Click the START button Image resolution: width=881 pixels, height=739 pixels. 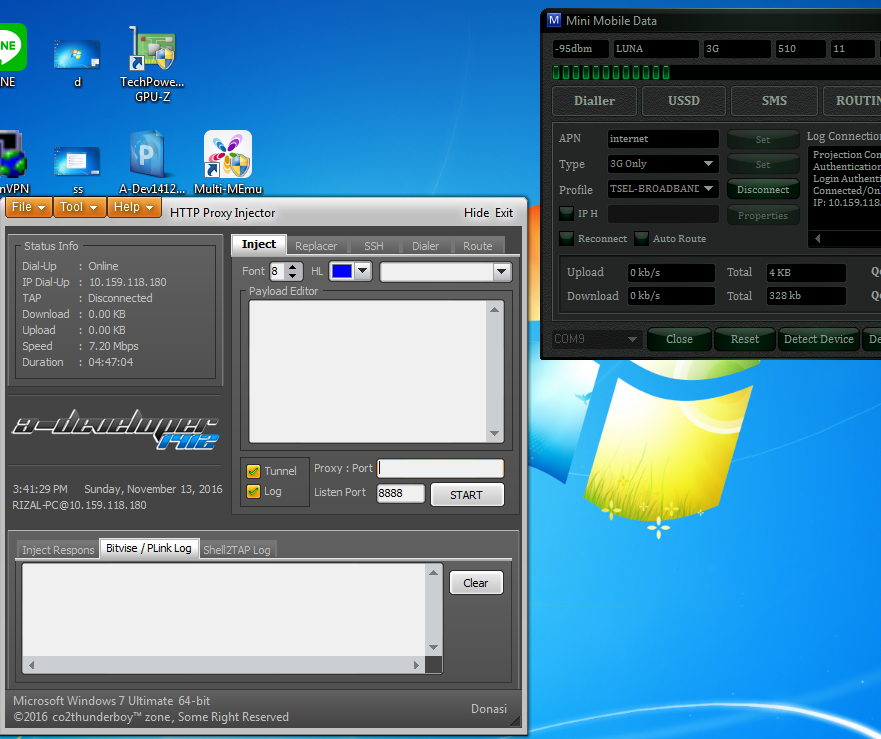[467, 495]
